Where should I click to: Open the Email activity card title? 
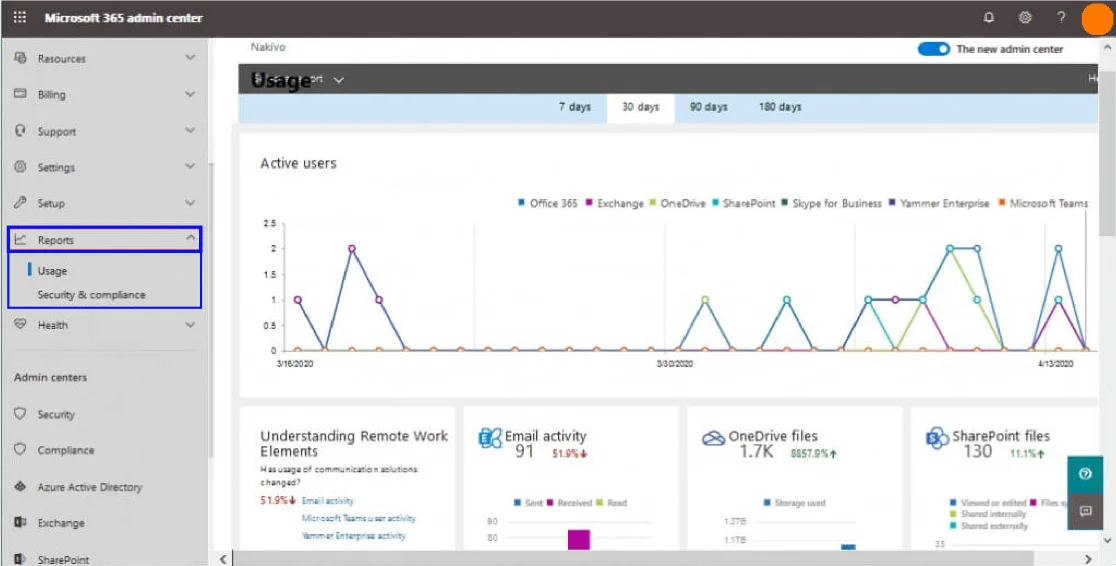[545, 436]
